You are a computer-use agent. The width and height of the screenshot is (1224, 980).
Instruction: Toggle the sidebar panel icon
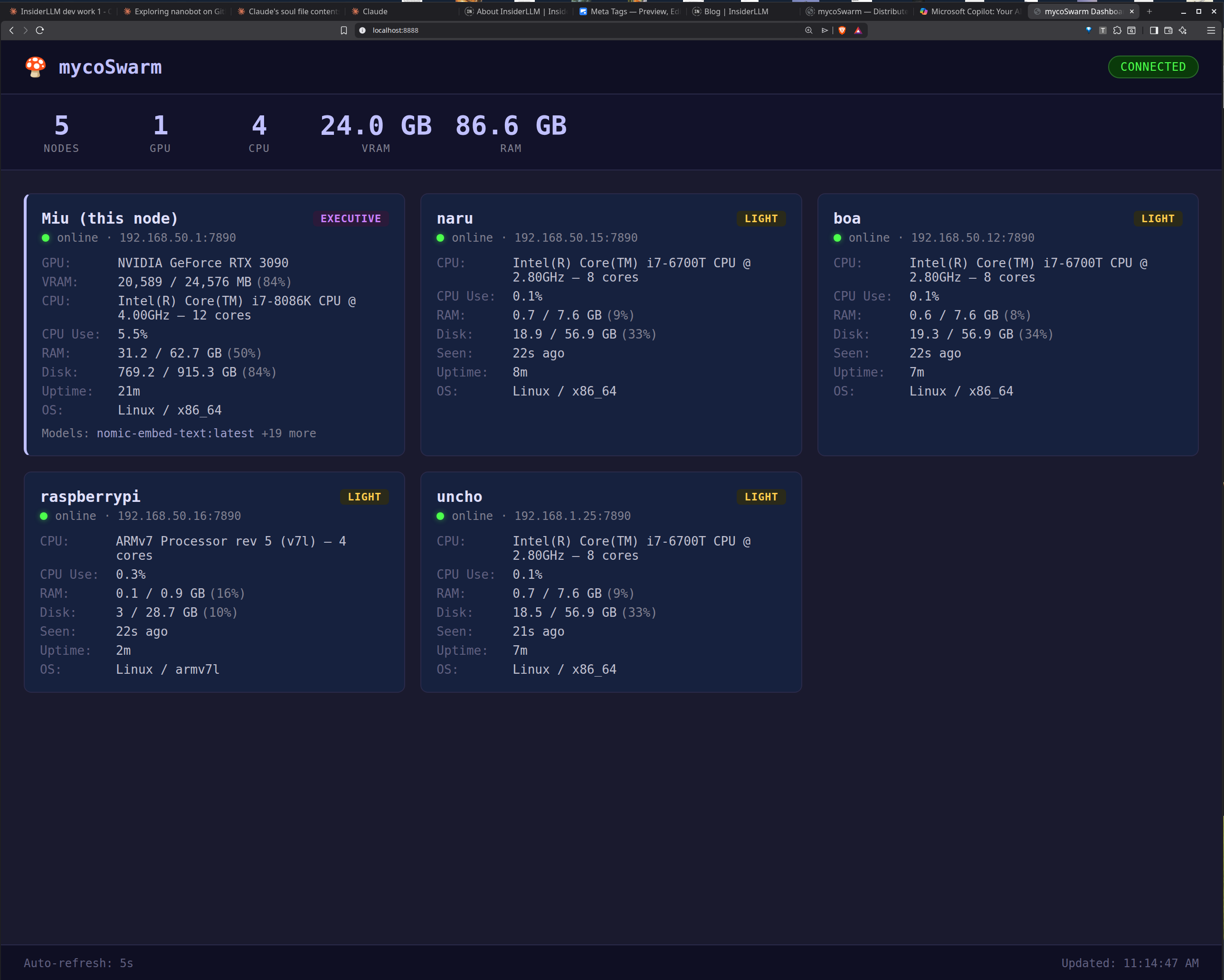point(1154,31)
